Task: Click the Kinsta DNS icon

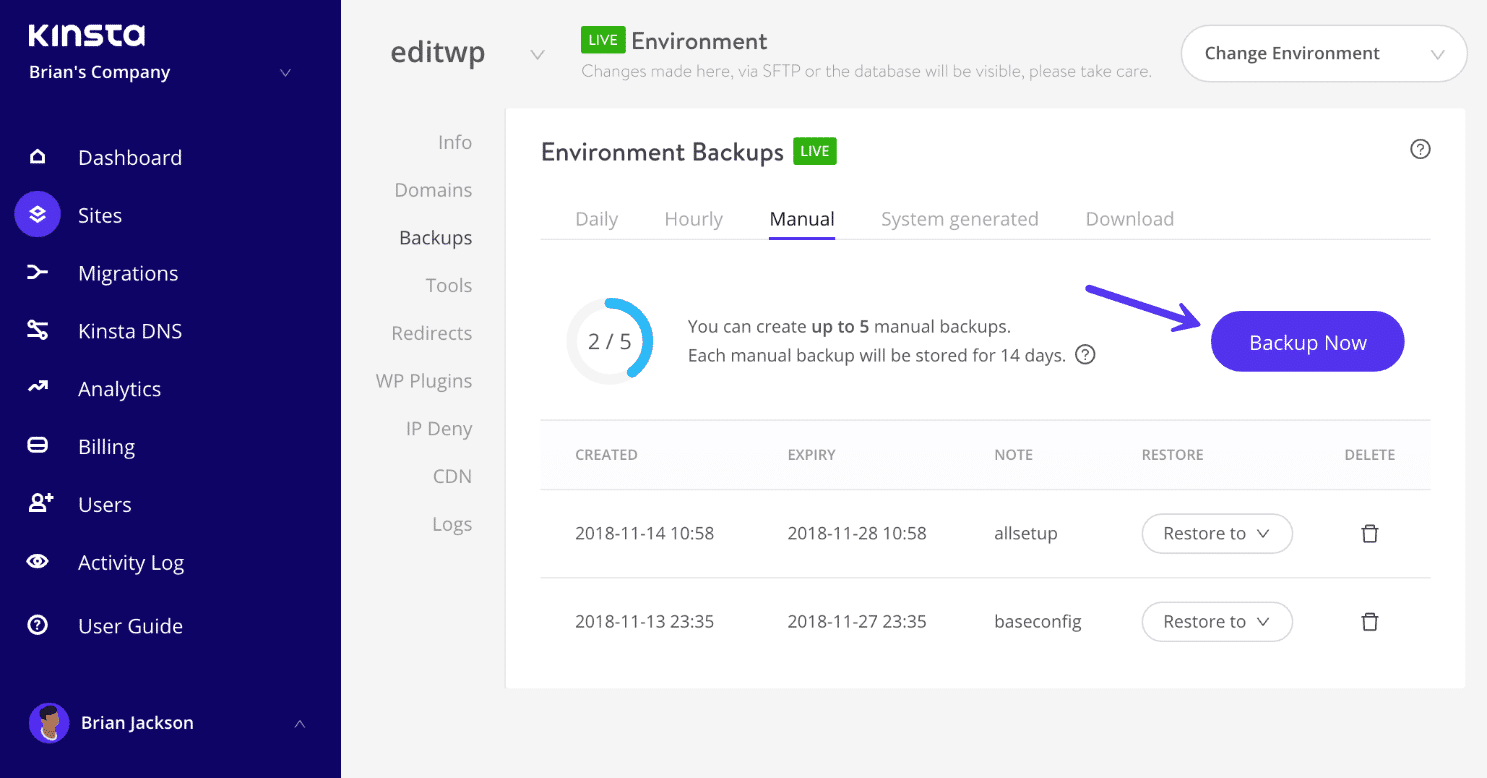Action: 37,330
